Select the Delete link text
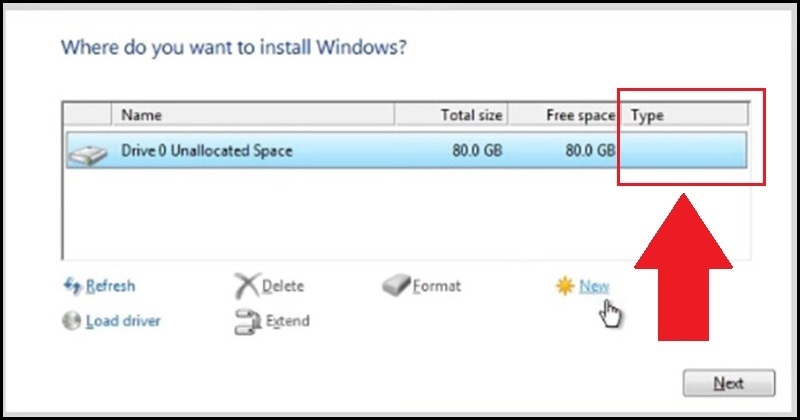The height and width of the screenshot is (420, 800). pos(283,287)
